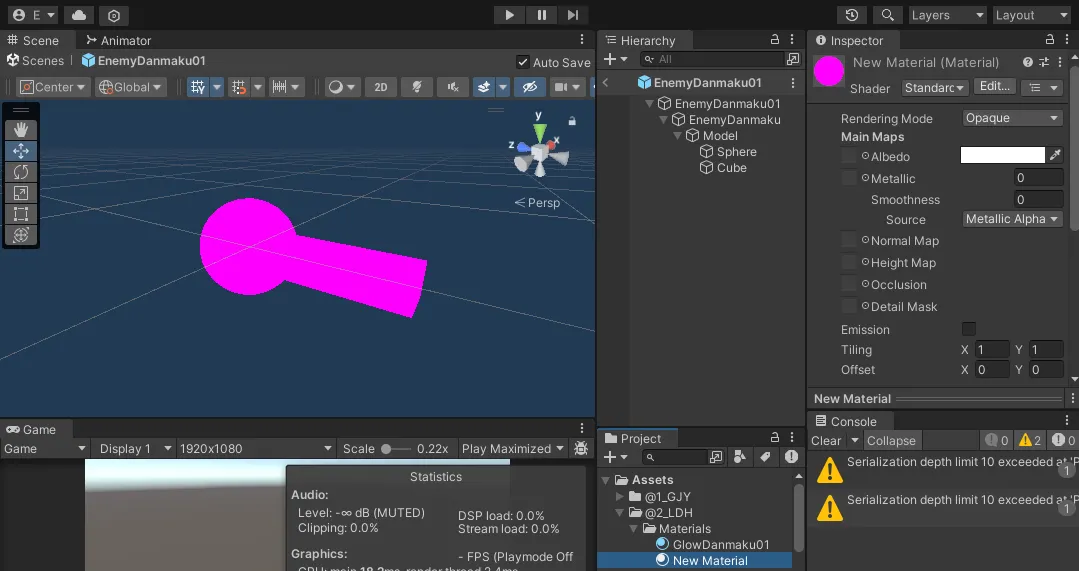This screenshot has width=1079, height=571.
Task: Select the Hand view tool
Action: 21,130
